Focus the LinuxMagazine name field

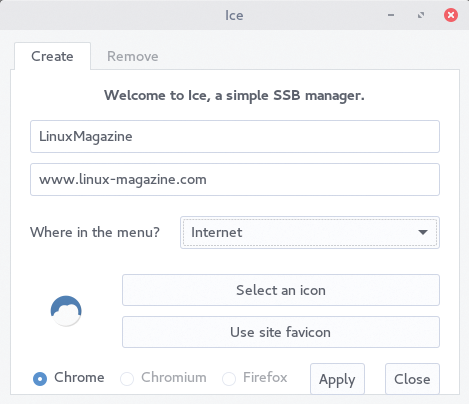pyautogui.click(x=235, y=137)
